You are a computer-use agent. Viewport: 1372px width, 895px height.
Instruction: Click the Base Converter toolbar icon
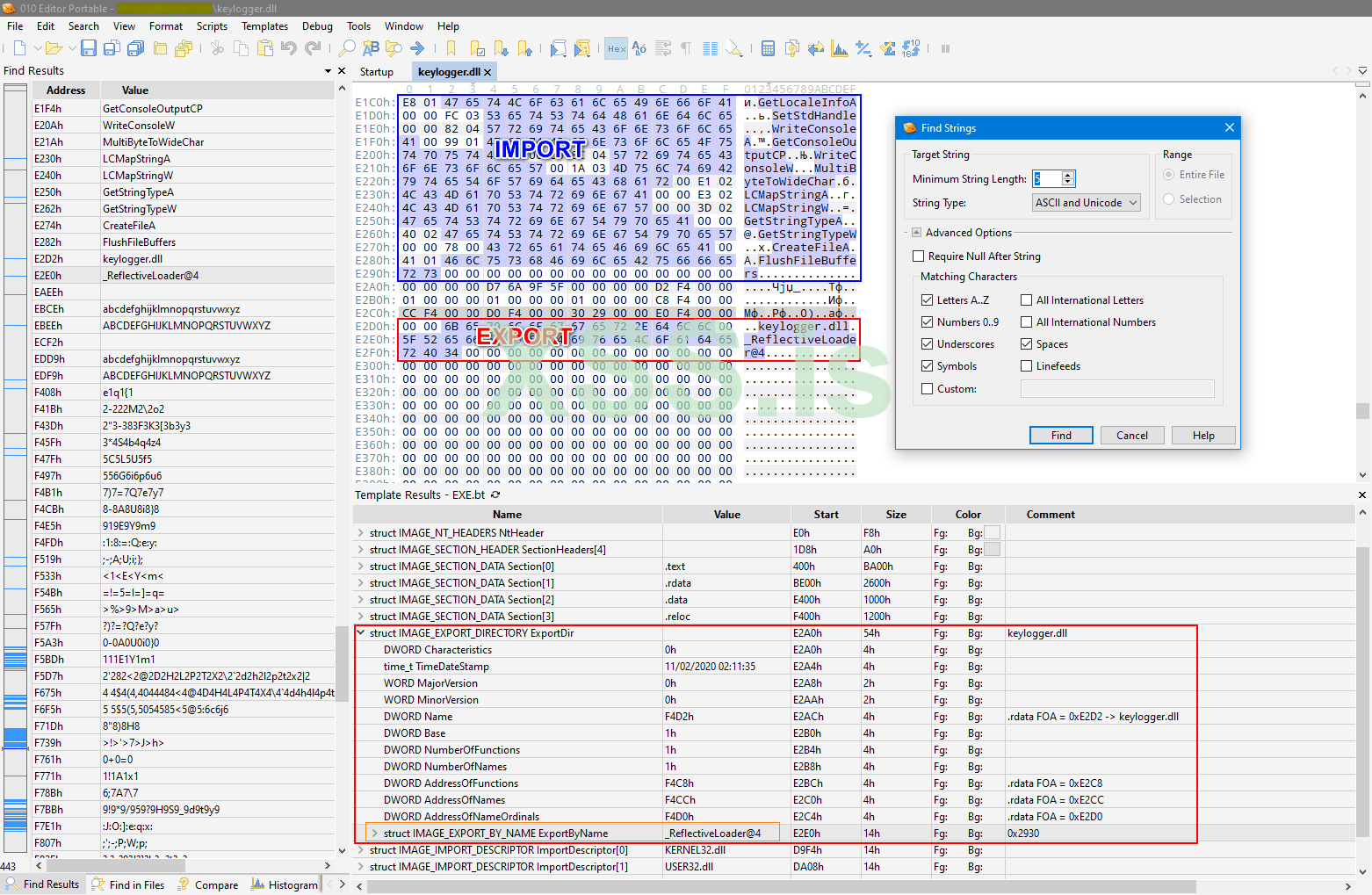[x=911, y=48]
